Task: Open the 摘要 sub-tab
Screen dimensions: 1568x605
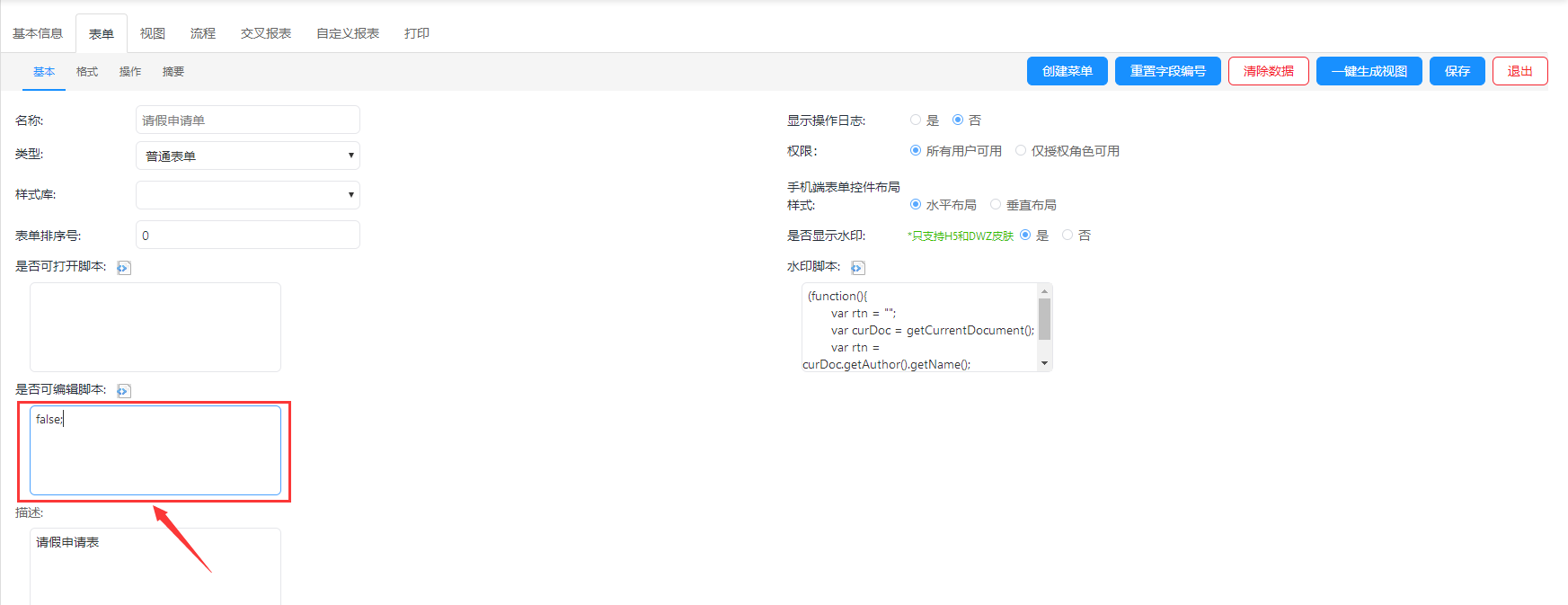Action: [x=173, y=72]
